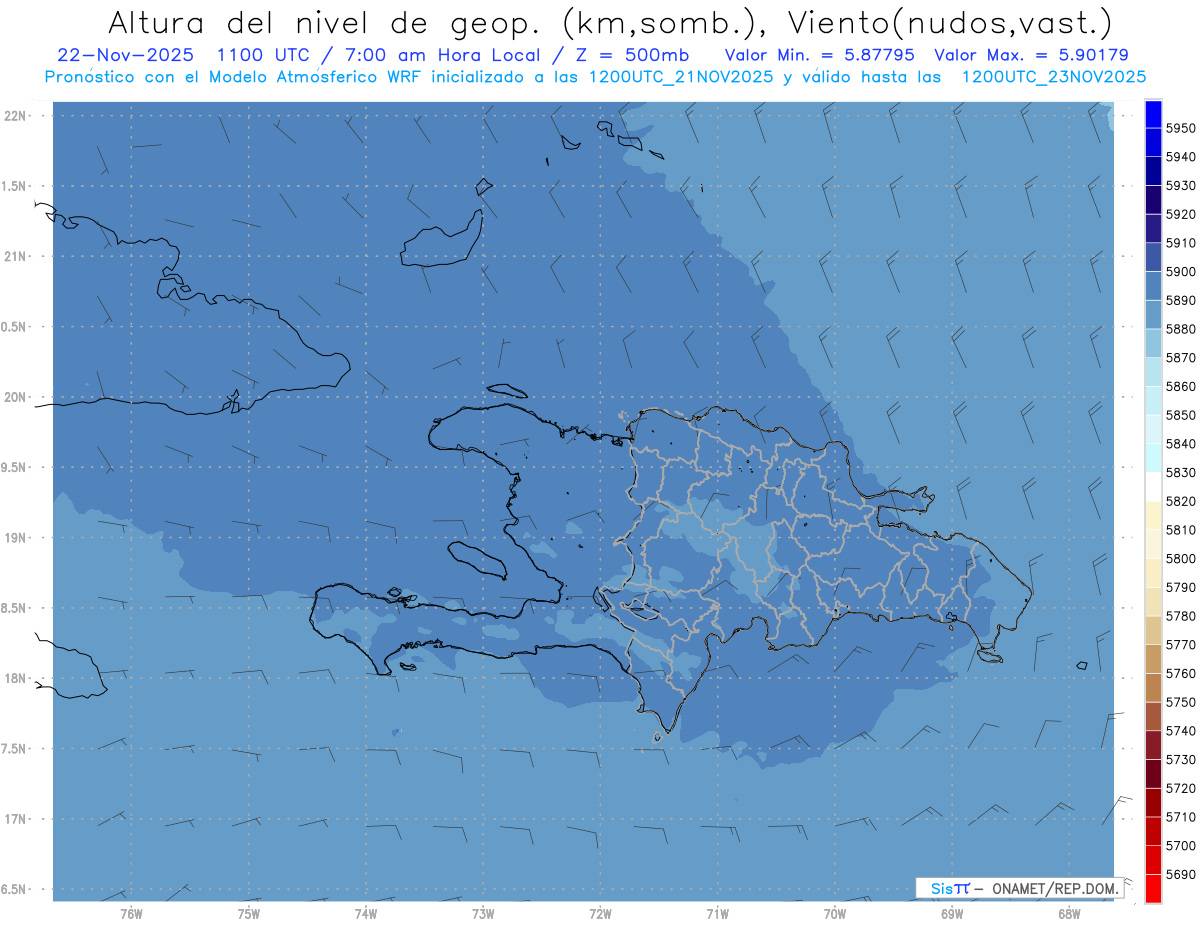Click the 'Valor Min. = 5.87795' text
Image resolution: width=1200 pixels, height=927 pixels.
820,56
